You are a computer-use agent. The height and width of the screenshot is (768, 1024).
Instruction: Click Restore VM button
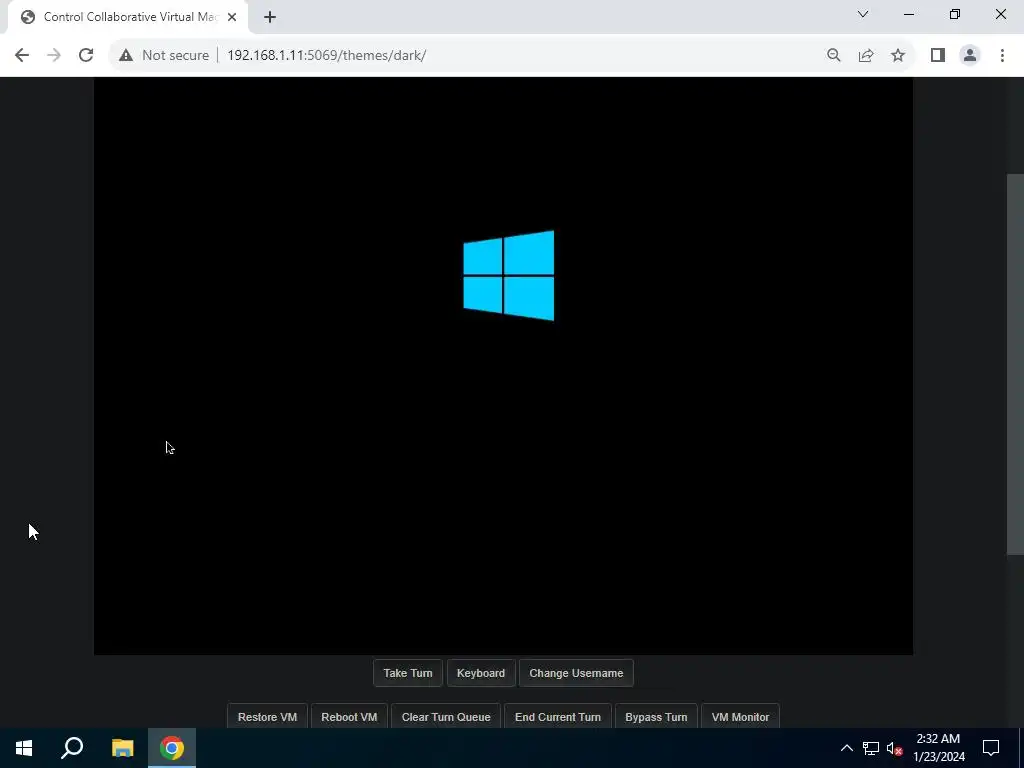click(x=267, y=716)
